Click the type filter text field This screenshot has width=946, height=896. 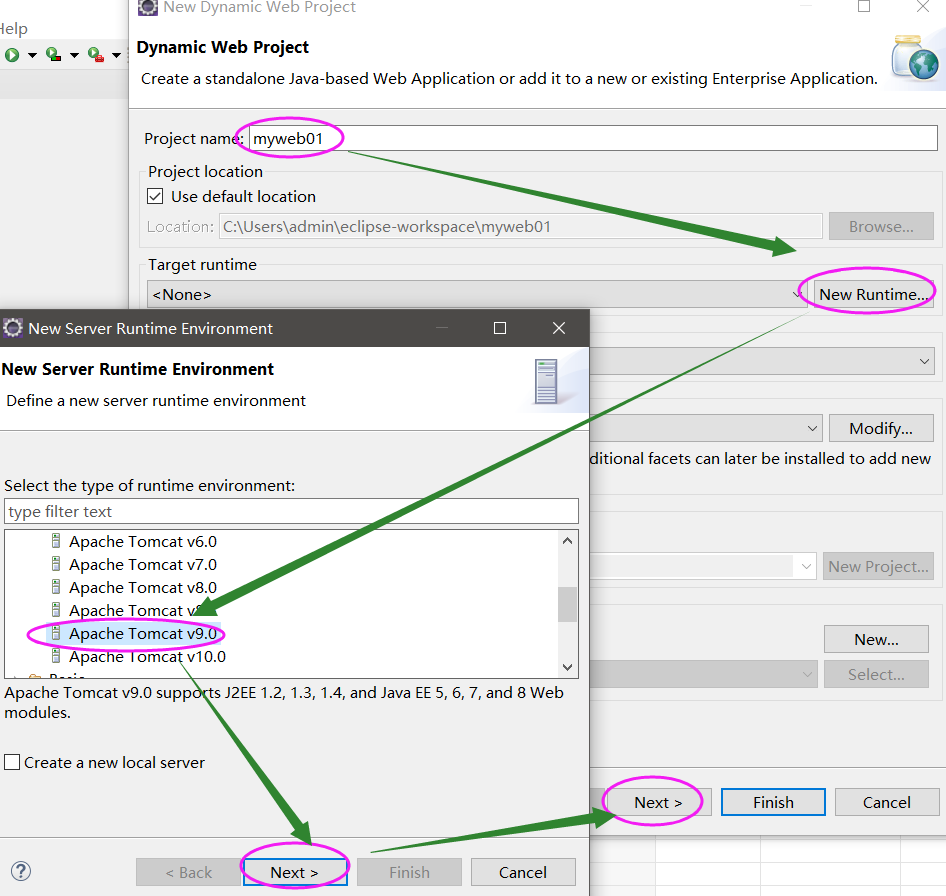point(291,511)
